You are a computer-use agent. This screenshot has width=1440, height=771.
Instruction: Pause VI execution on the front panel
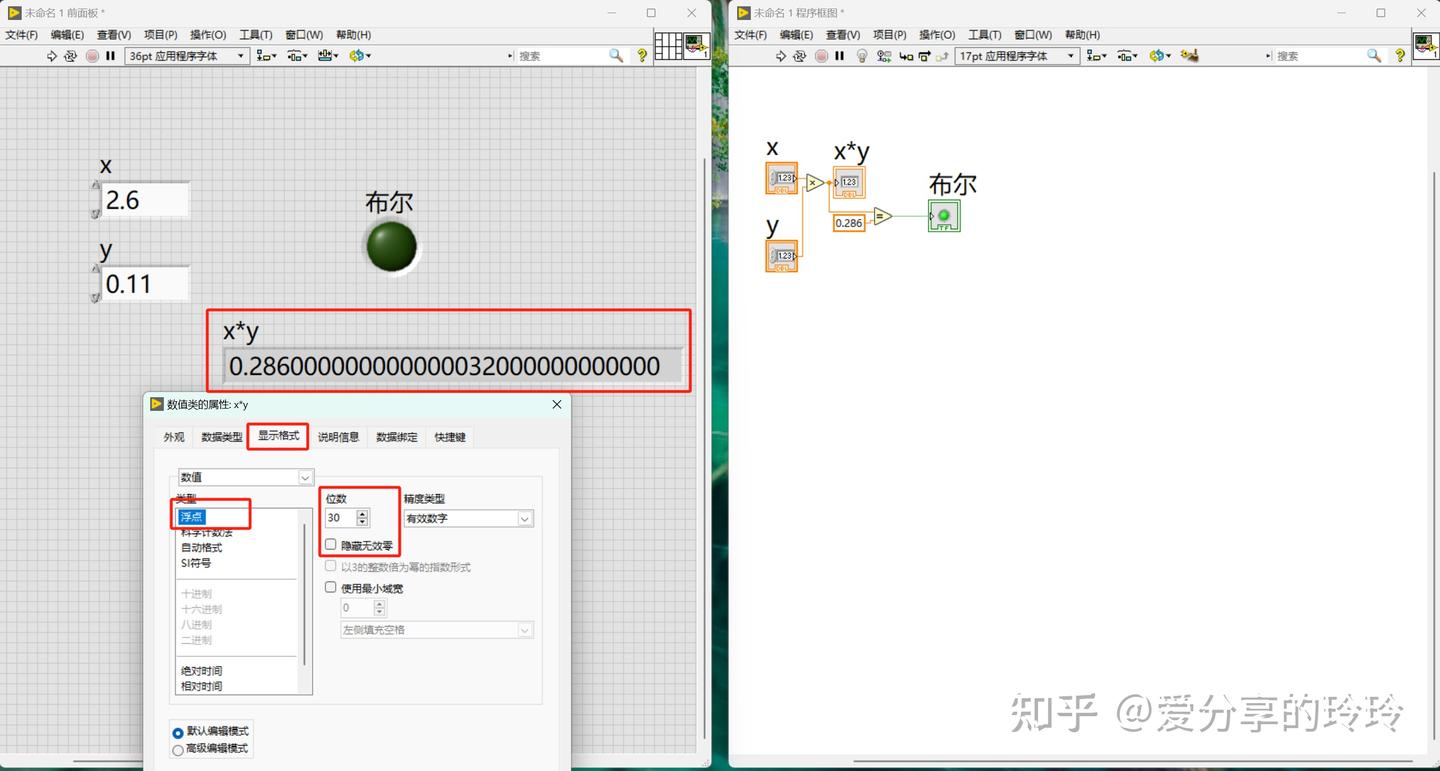click(x=110, y=55)
